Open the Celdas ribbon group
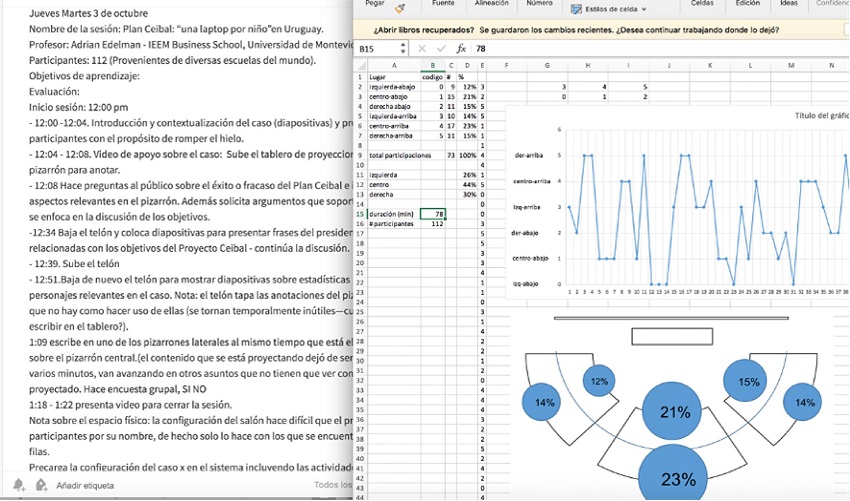The image size is (850, 501). [x=702, y=3]
